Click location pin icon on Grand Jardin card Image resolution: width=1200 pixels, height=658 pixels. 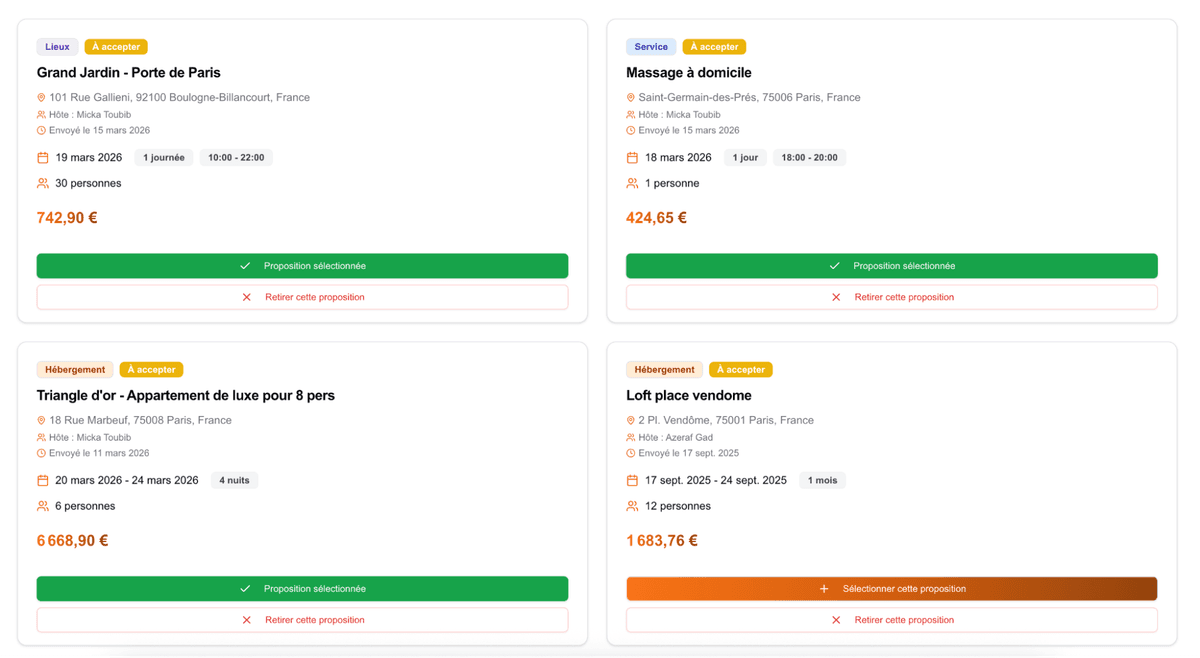coord(41,98)
